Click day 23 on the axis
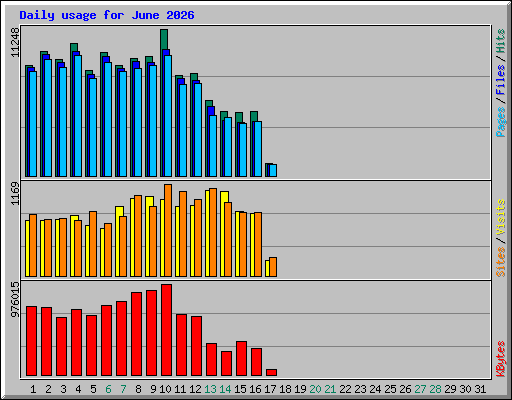 tap(360, 389)
